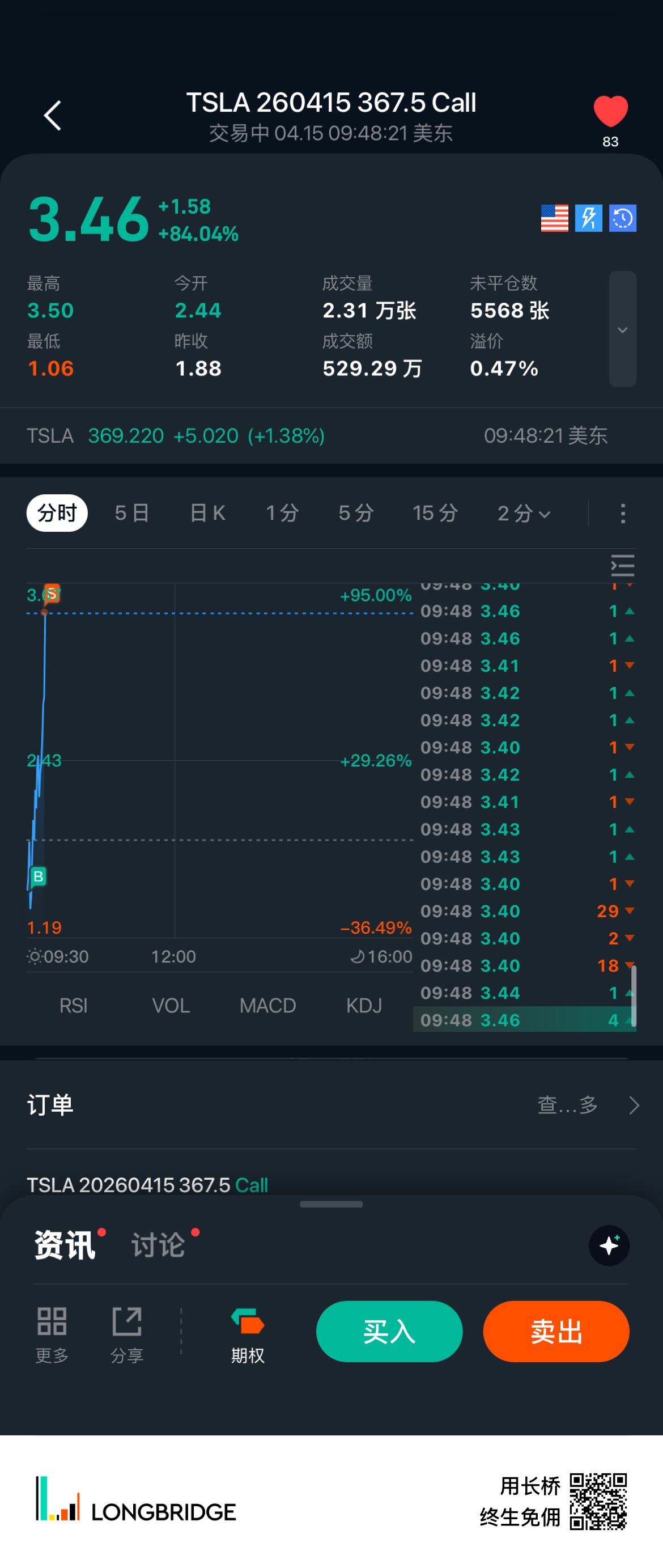The height and width of the screenshot is (1568, 663).
Task: Open the 2分 interval dropdown
Action: [524, 513]
